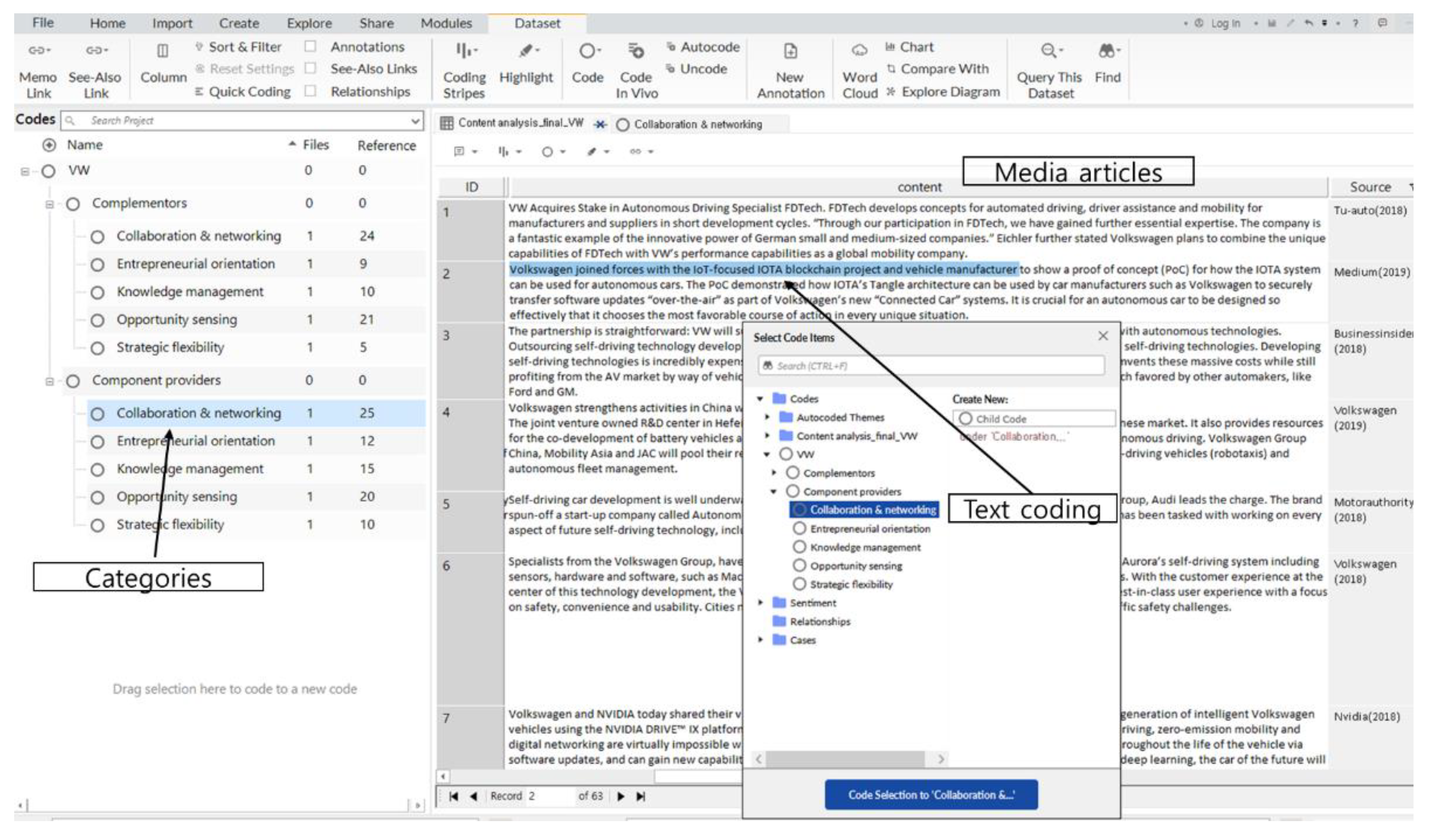Collapse the Complementors node in Codes panel
Screen dimensions: 1435x840
(x=49, y=204)
